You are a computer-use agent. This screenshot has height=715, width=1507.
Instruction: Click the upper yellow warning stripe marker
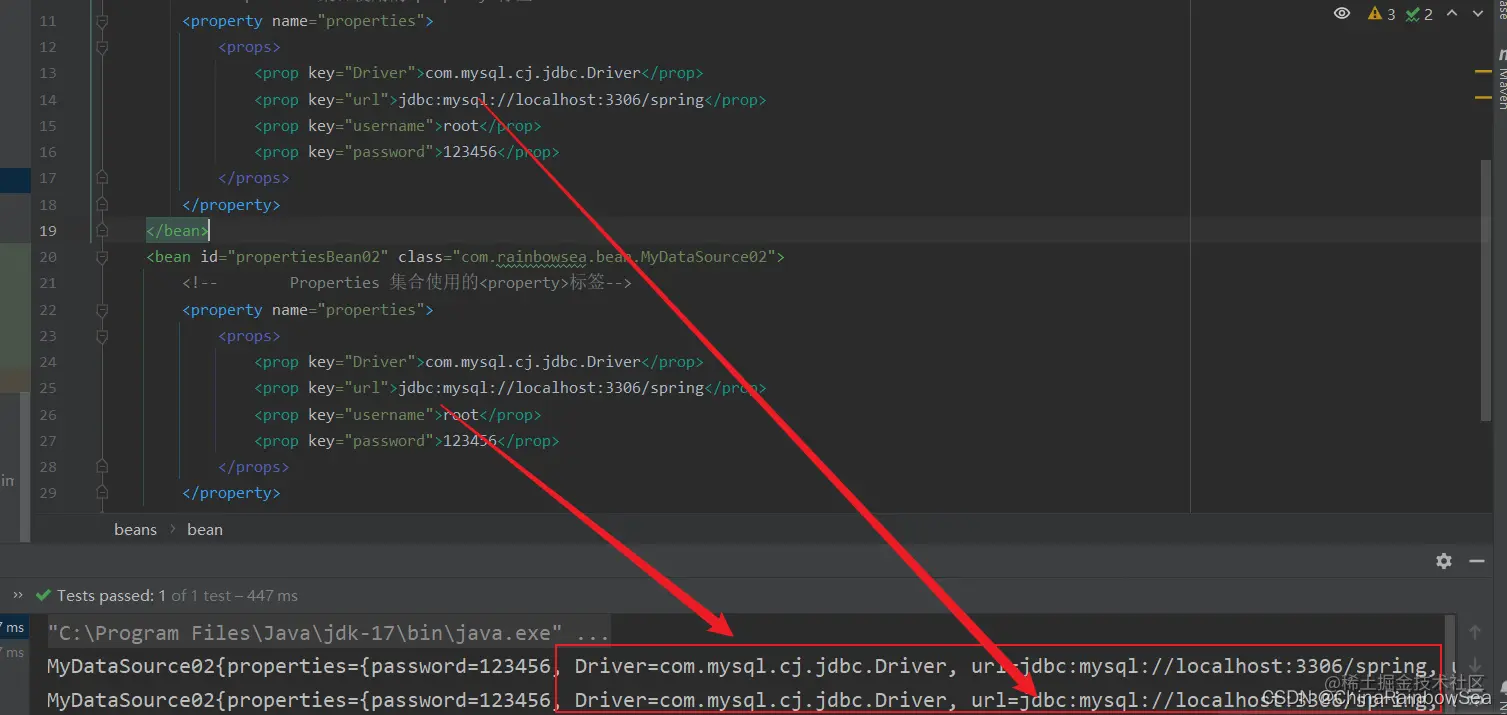pyautogui.click(x=1483, y=72)
